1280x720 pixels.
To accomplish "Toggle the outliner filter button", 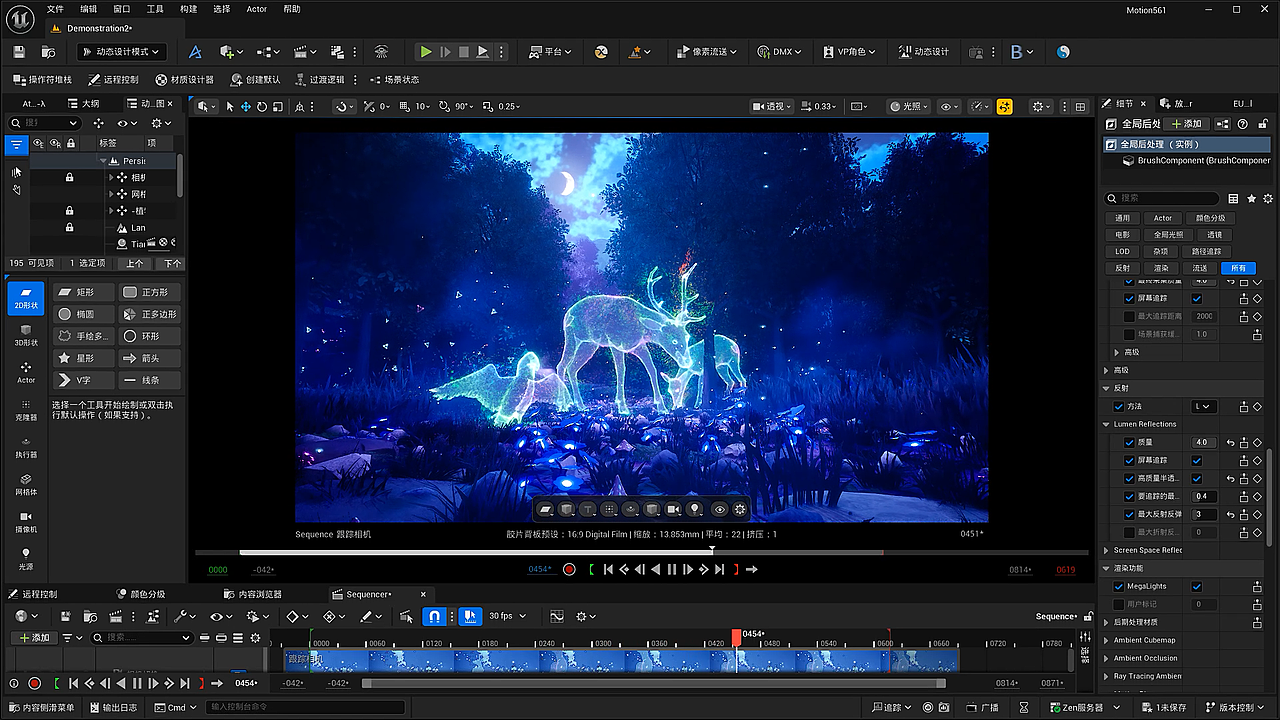I will [x=16, y=144].
